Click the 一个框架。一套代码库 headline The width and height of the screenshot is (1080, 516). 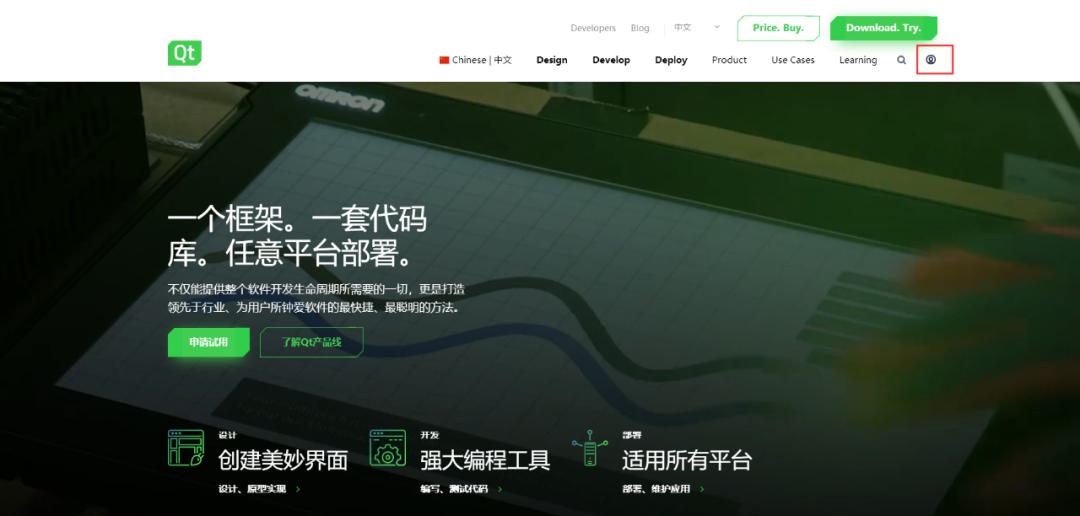(x=298, y=237)
